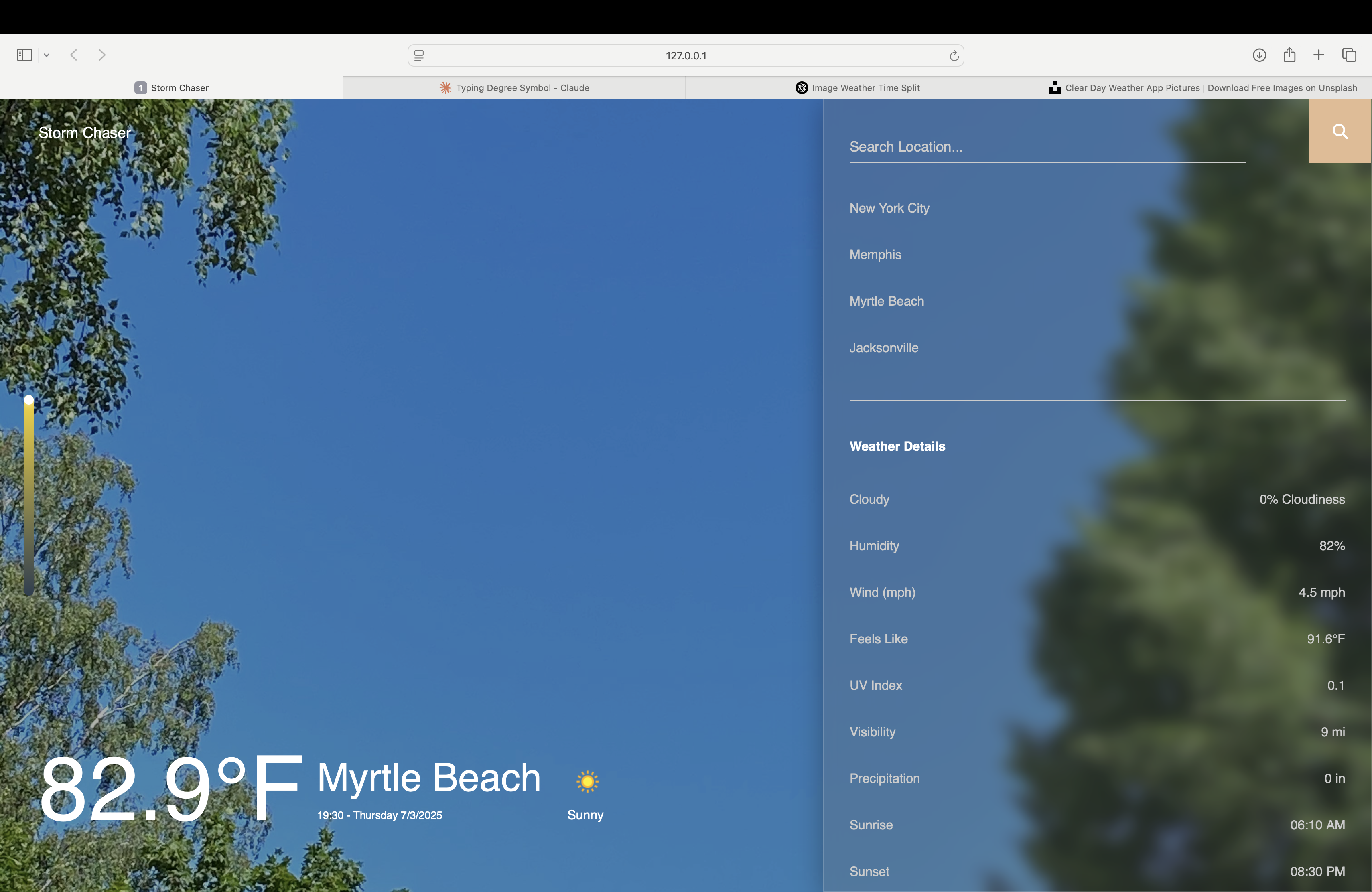Click the 91.6°F feels like value
Screen dimensions: 1372x892
tap(1326, 639)
